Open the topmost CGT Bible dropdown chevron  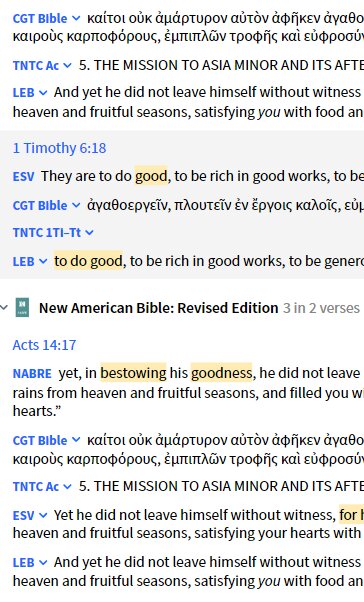click(x=76, y=18)
